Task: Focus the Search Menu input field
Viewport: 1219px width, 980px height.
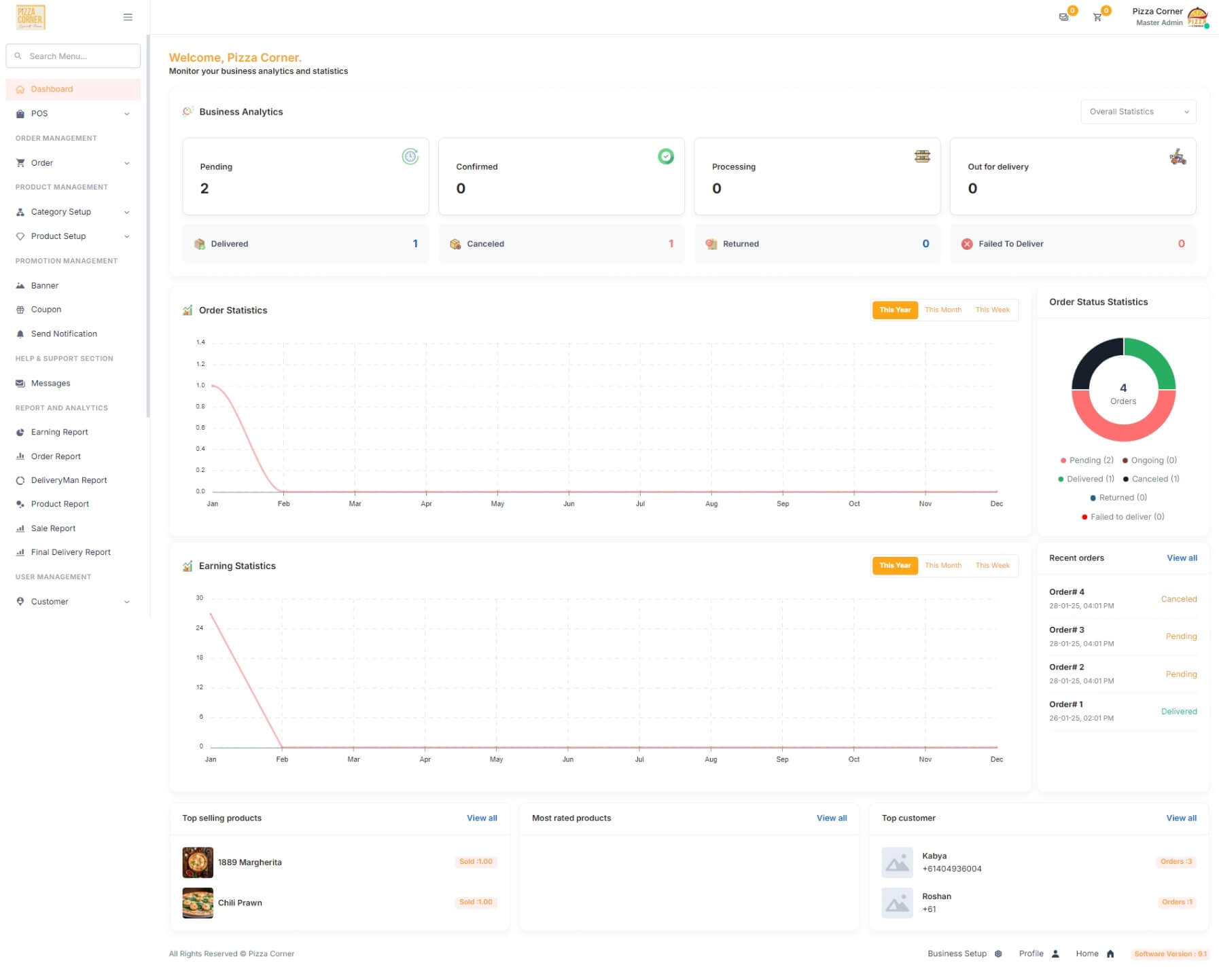Action: [x=73, y=56]
